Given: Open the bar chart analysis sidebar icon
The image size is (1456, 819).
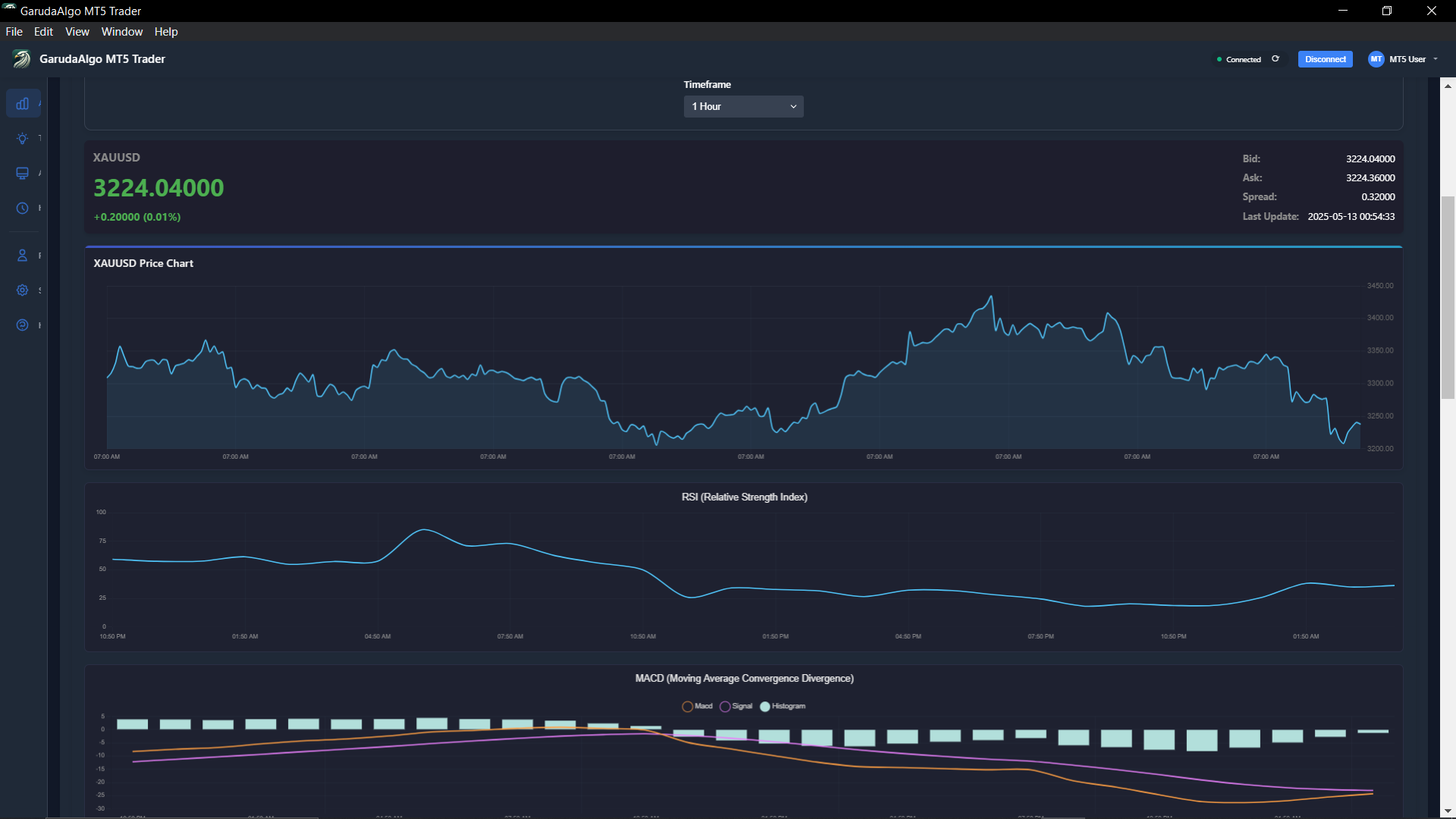Looking at the screenshot, I should tap(23, 103).
